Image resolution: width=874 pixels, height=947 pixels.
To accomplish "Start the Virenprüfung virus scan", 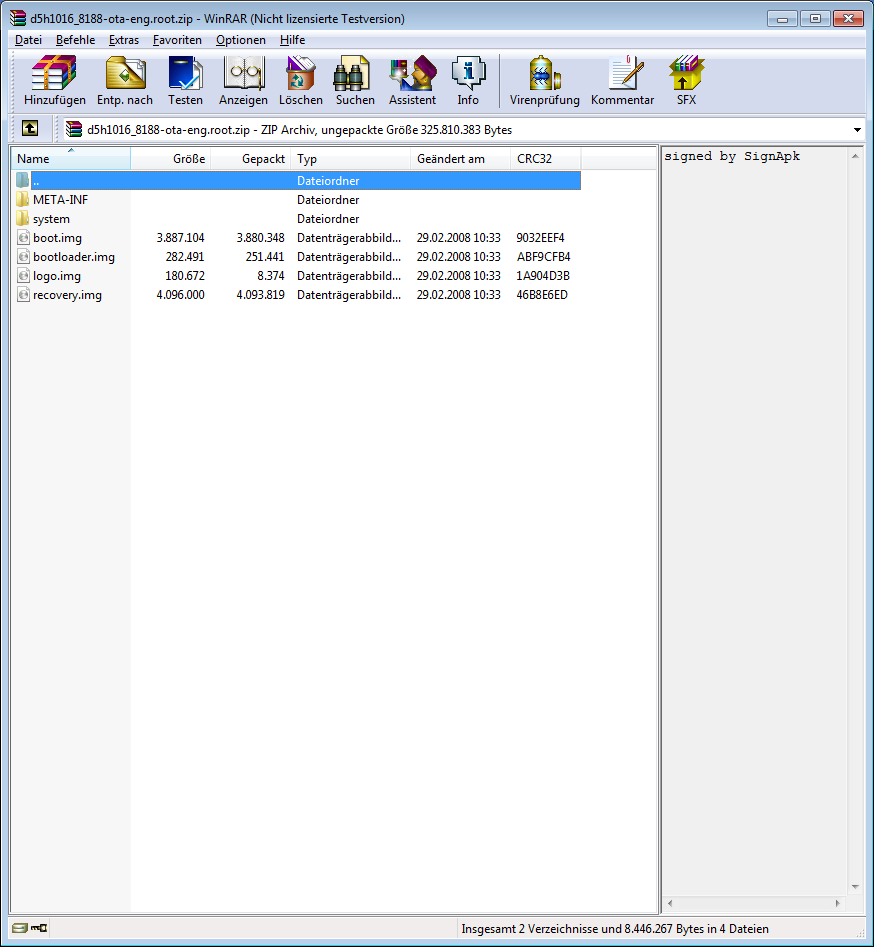I will 544,80.
